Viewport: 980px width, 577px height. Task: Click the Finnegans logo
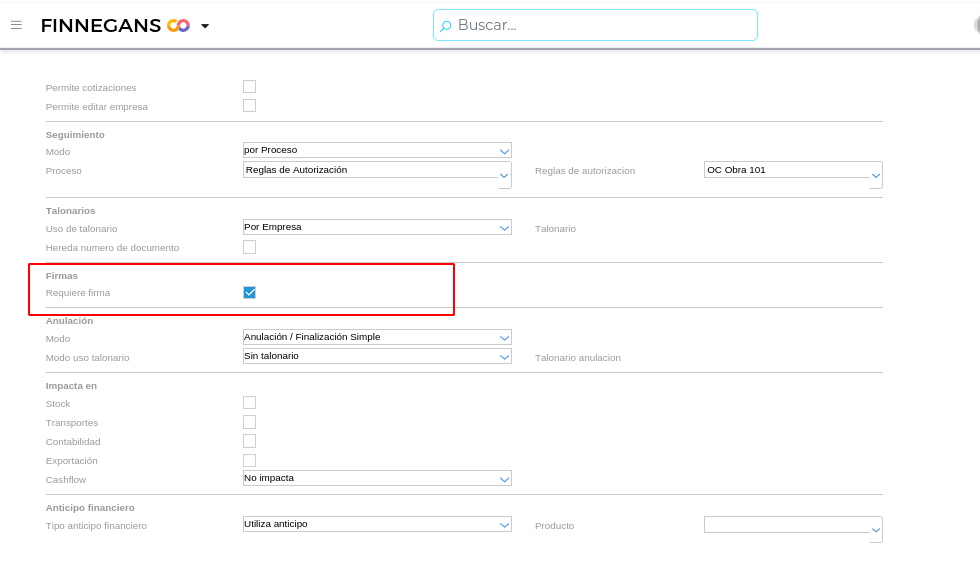(116, 26)
